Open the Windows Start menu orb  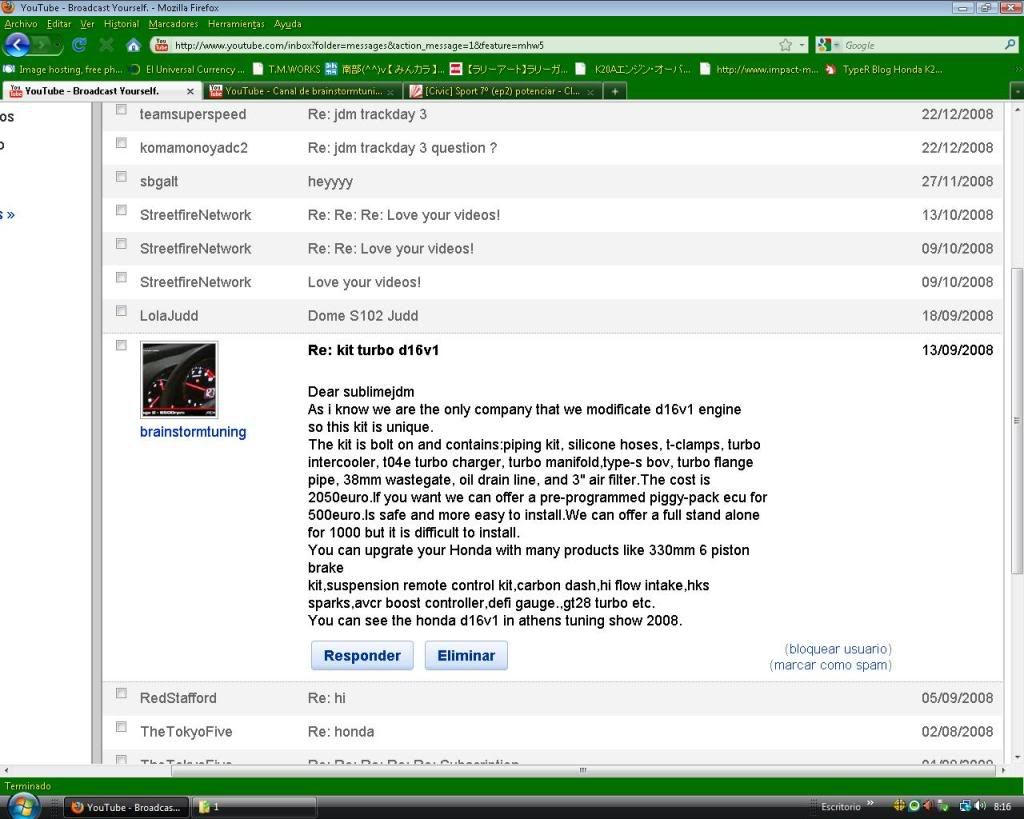click(22, 806)
